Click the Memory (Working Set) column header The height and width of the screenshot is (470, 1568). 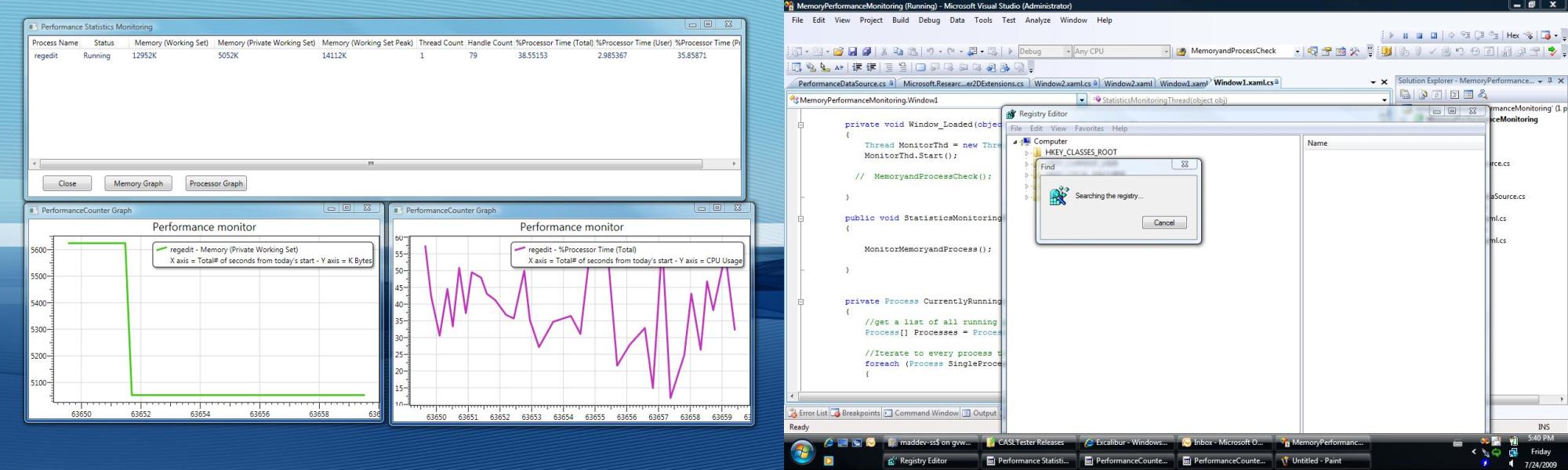click(x=172, y=43)
